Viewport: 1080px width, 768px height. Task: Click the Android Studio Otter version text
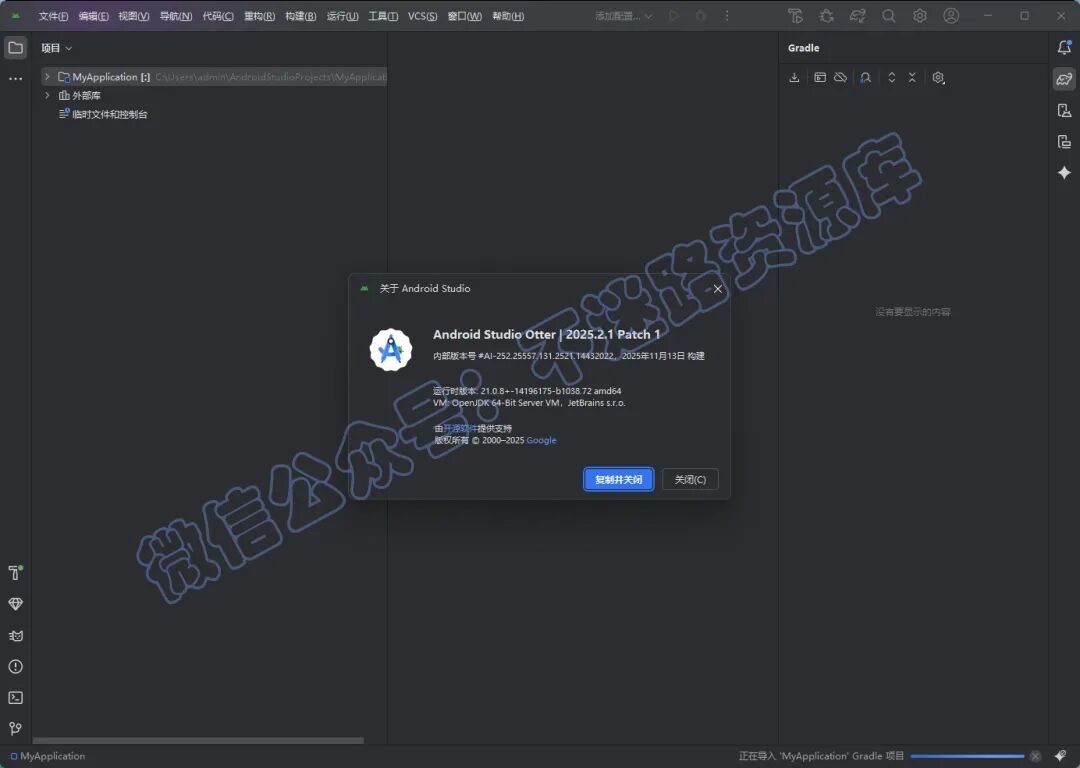546,334
